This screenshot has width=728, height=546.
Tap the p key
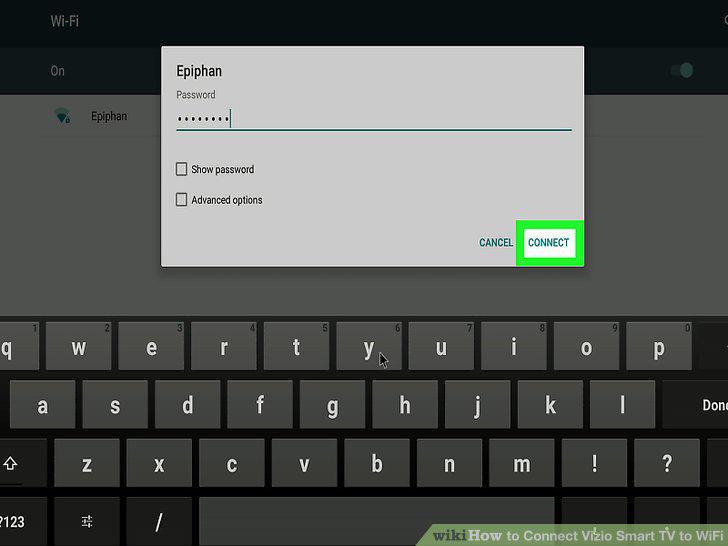point(659,346)
